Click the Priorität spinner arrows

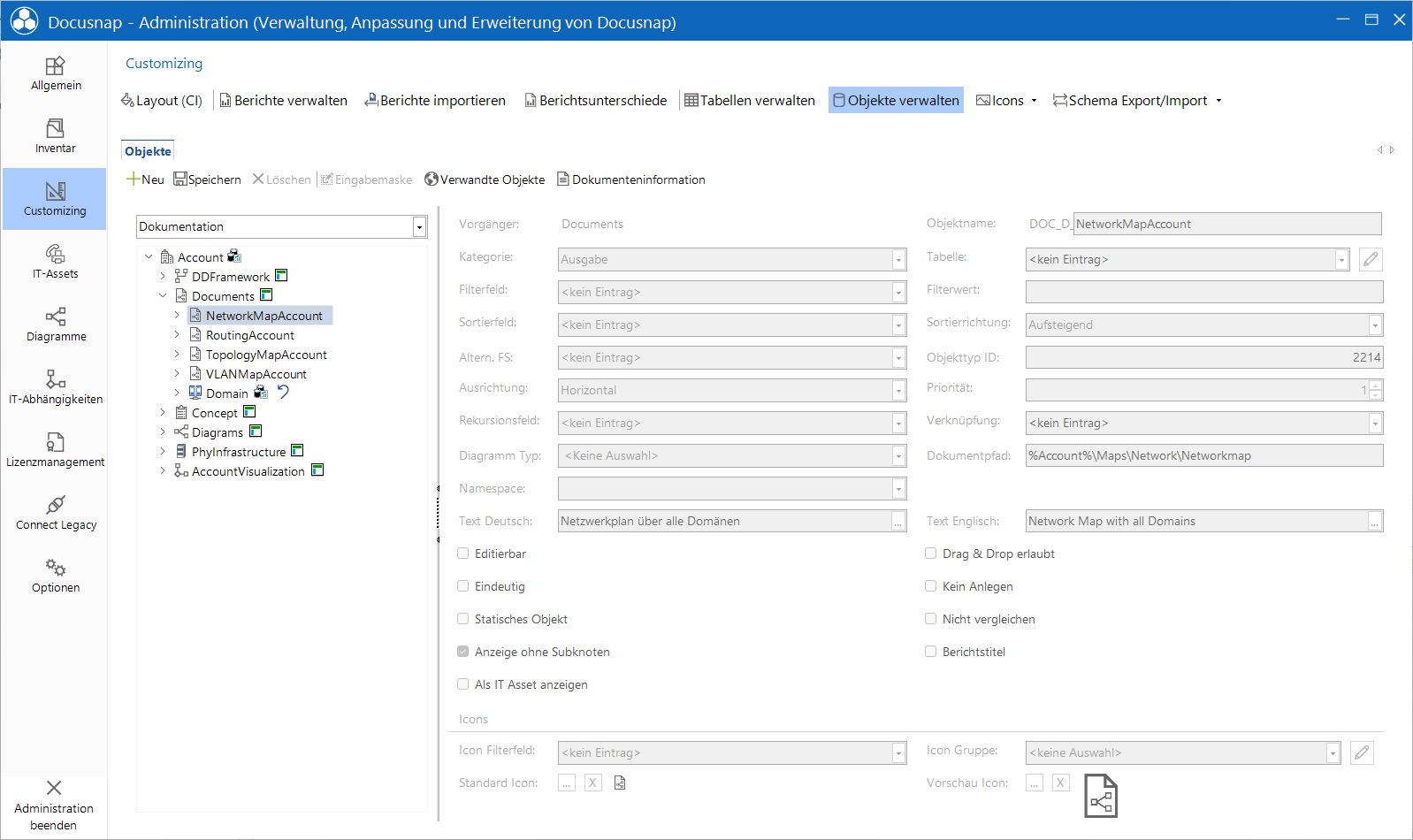point(1375,390)
